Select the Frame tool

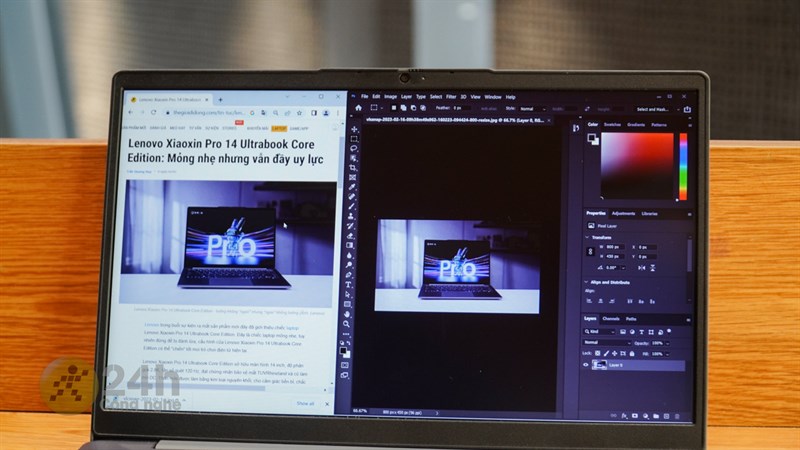353,178
